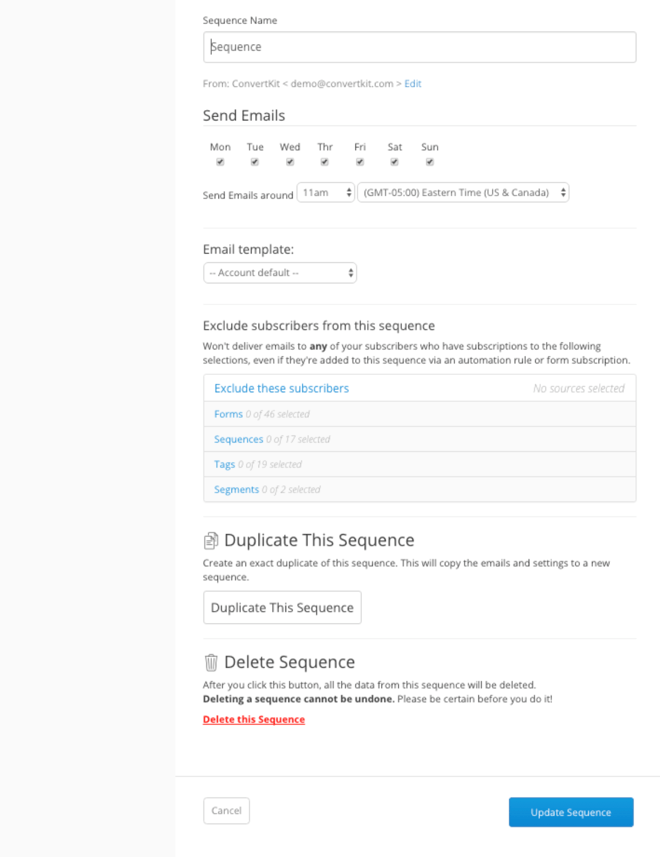Click the Edit link next to From address
Screen dimensions: 660x857
[x=413, y=84]
